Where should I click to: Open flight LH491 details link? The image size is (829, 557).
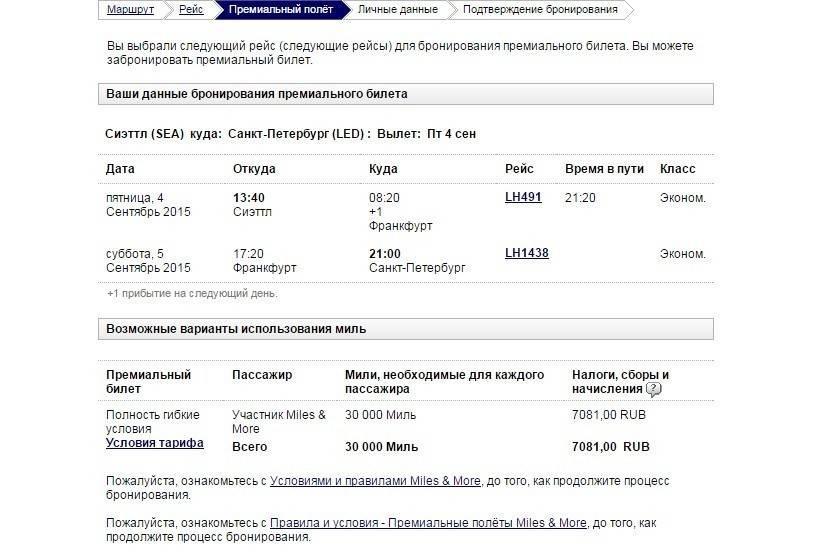[x=523, y=197]
